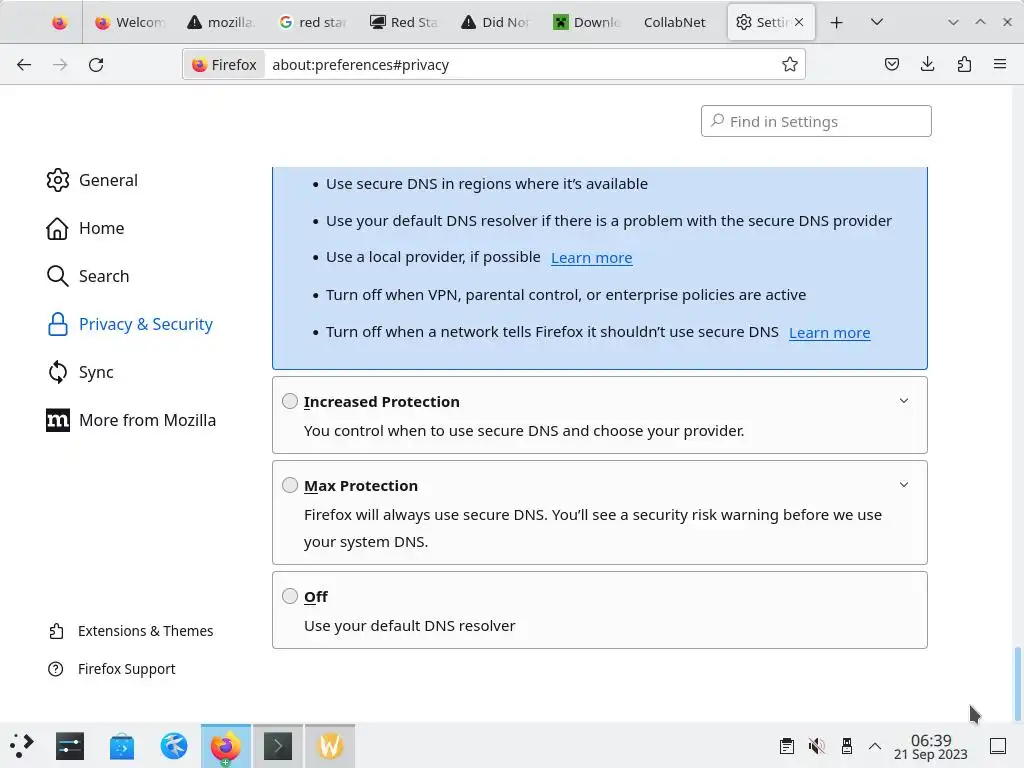Expand the Increased Protection chevron
Image resolution: width=1024 pixels, height=768 pixels.
904,401
